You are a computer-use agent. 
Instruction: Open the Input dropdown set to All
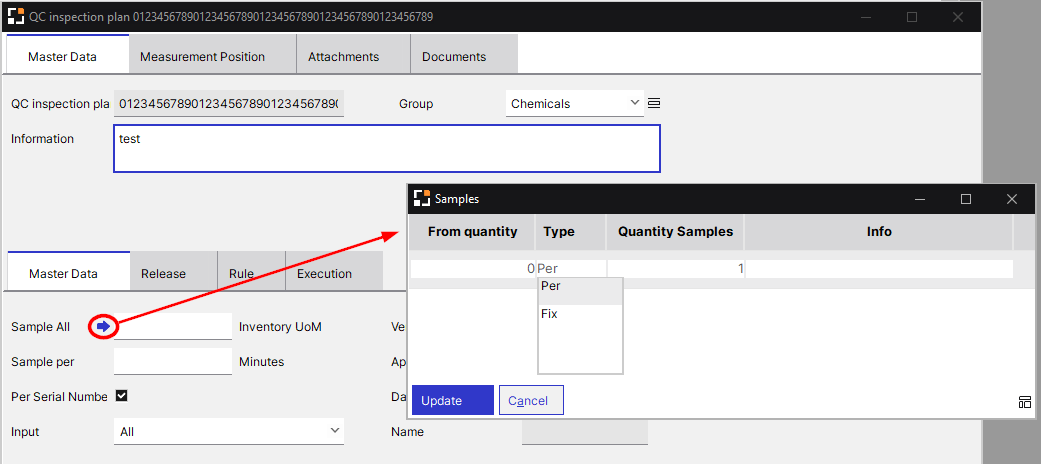click(x=229, y=431)
